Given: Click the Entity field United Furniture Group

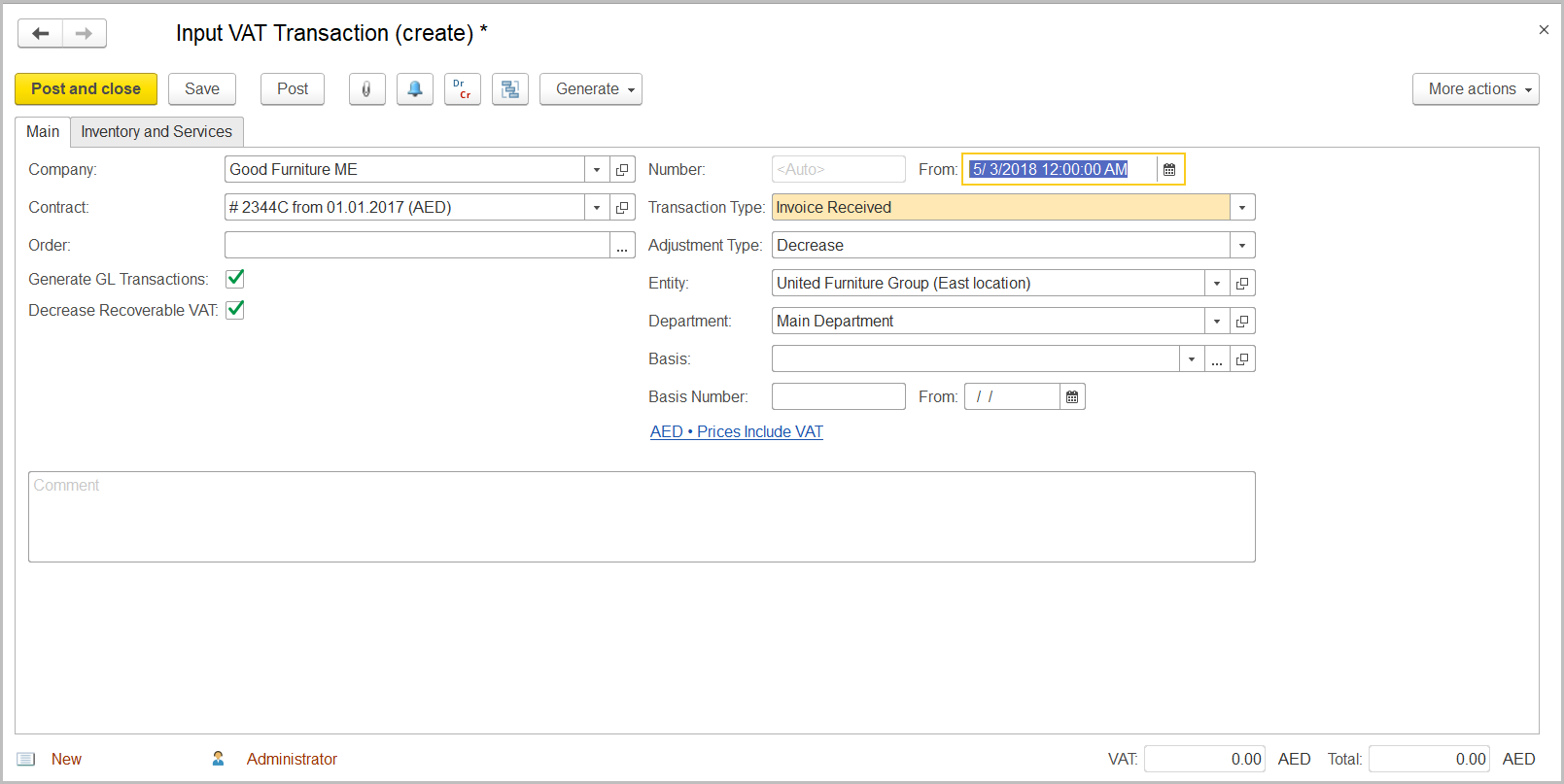Looking at the screenshot, I should (989, 283).
